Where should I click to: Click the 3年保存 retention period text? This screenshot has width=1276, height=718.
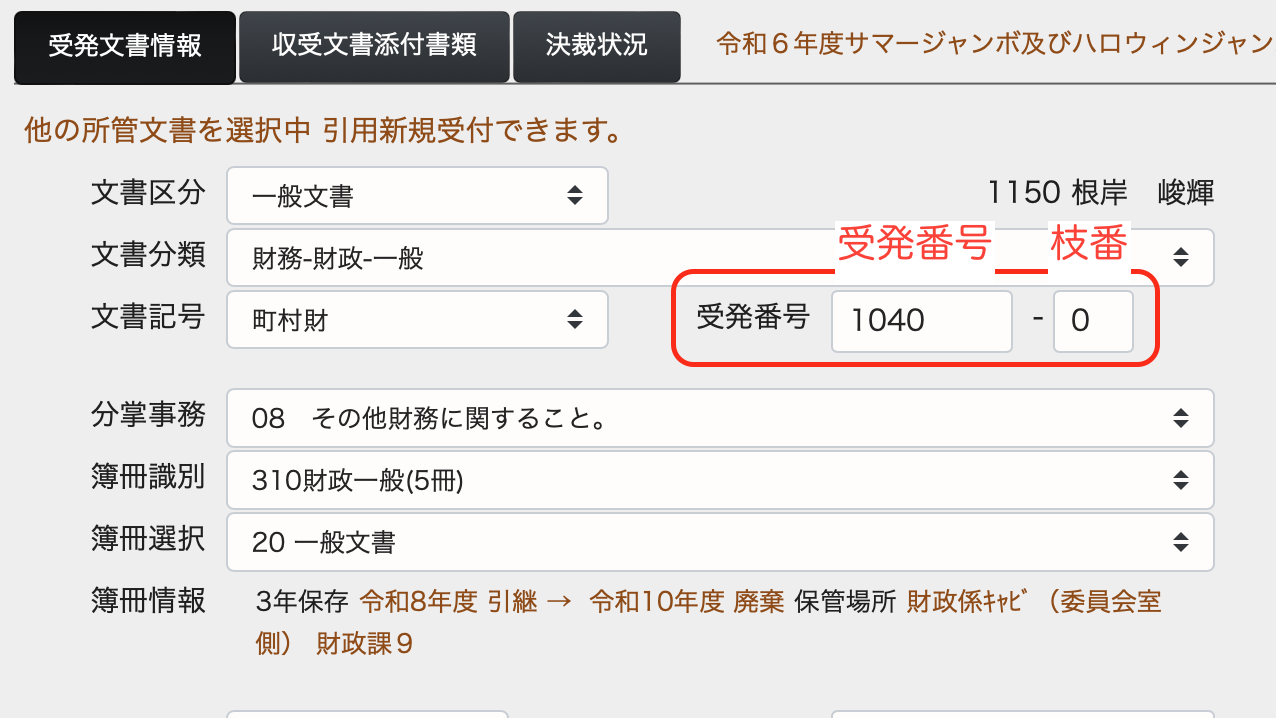[302, 602]
